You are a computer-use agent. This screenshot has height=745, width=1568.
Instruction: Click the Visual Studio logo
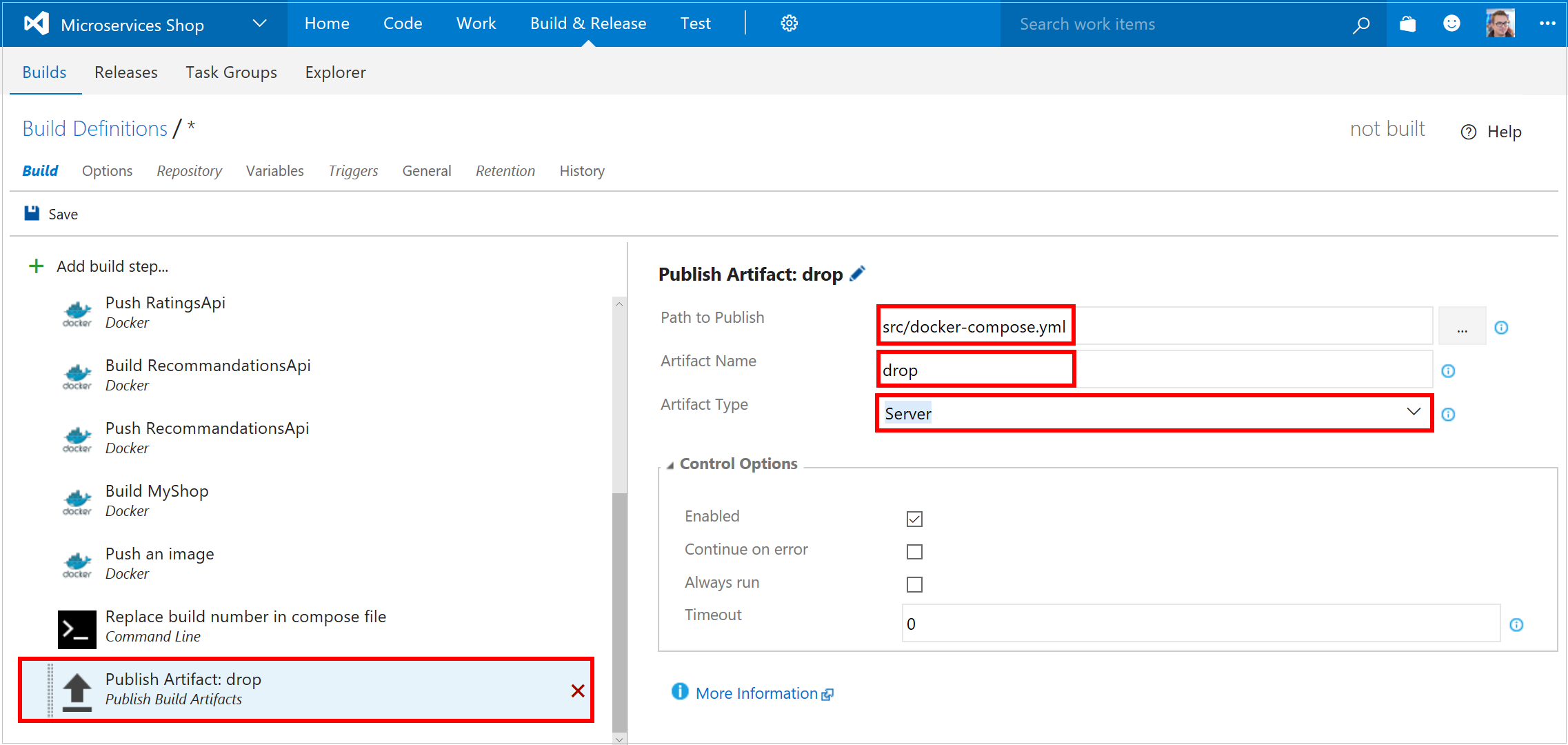point(35,23)
